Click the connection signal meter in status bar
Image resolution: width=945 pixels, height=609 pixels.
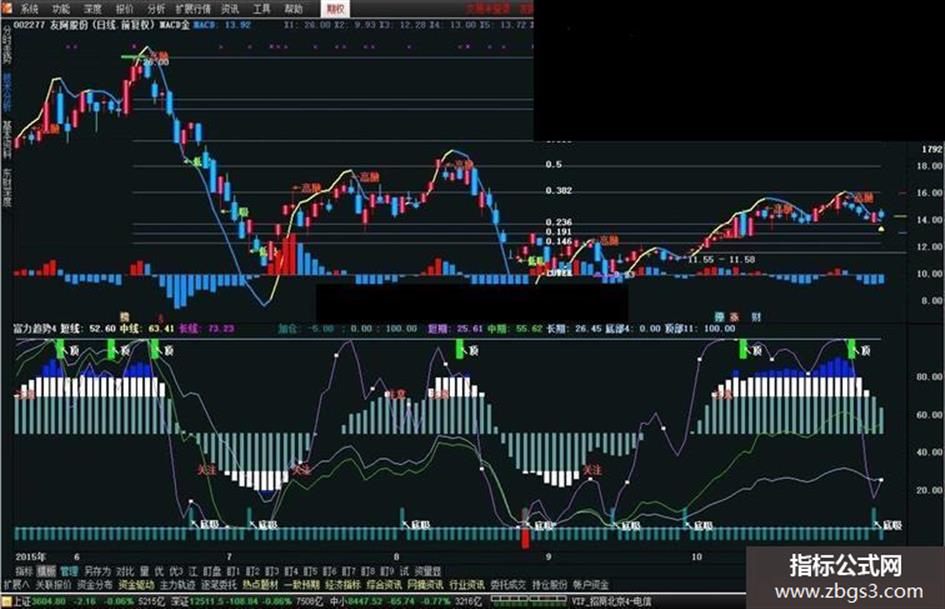coord(527,600)
